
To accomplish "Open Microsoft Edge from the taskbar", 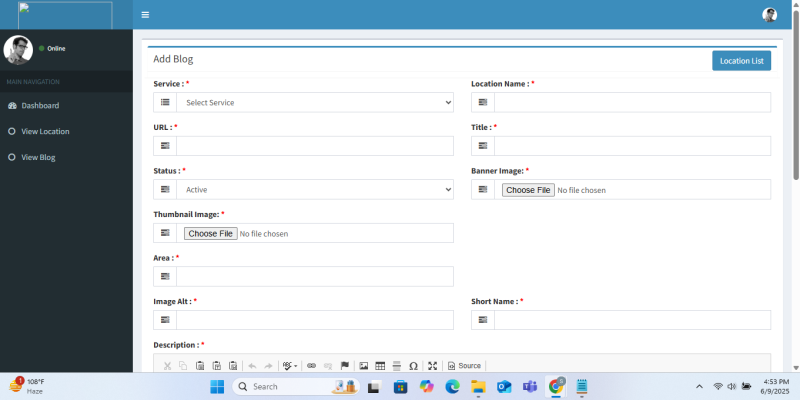I will (452, 387).
